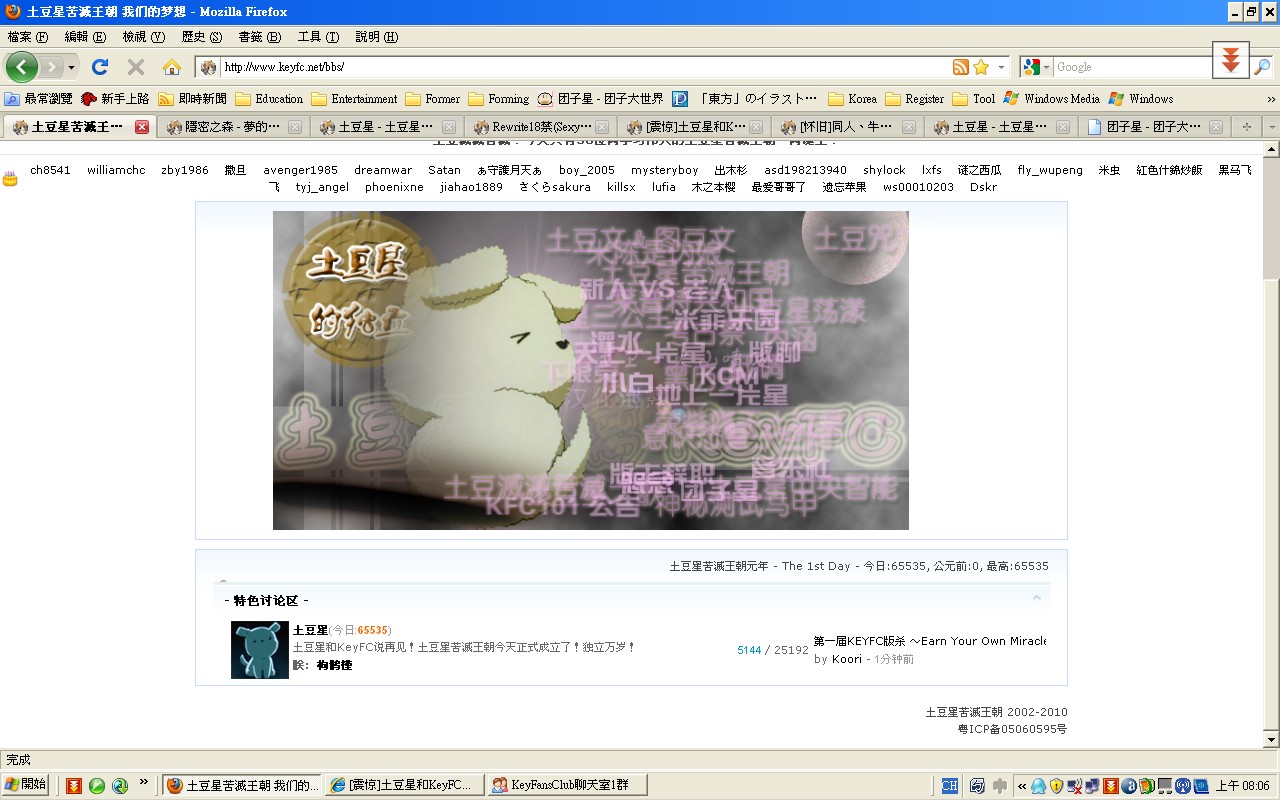Click the blue P bookmark icon
Viewport: 1280px width, 800px height.
click(x=680, y=99)
